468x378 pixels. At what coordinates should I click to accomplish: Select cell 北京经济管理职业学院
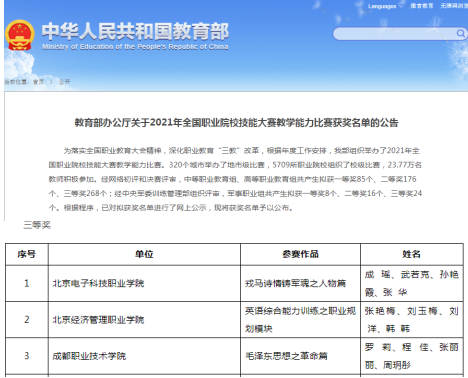[x=144, y=320]
